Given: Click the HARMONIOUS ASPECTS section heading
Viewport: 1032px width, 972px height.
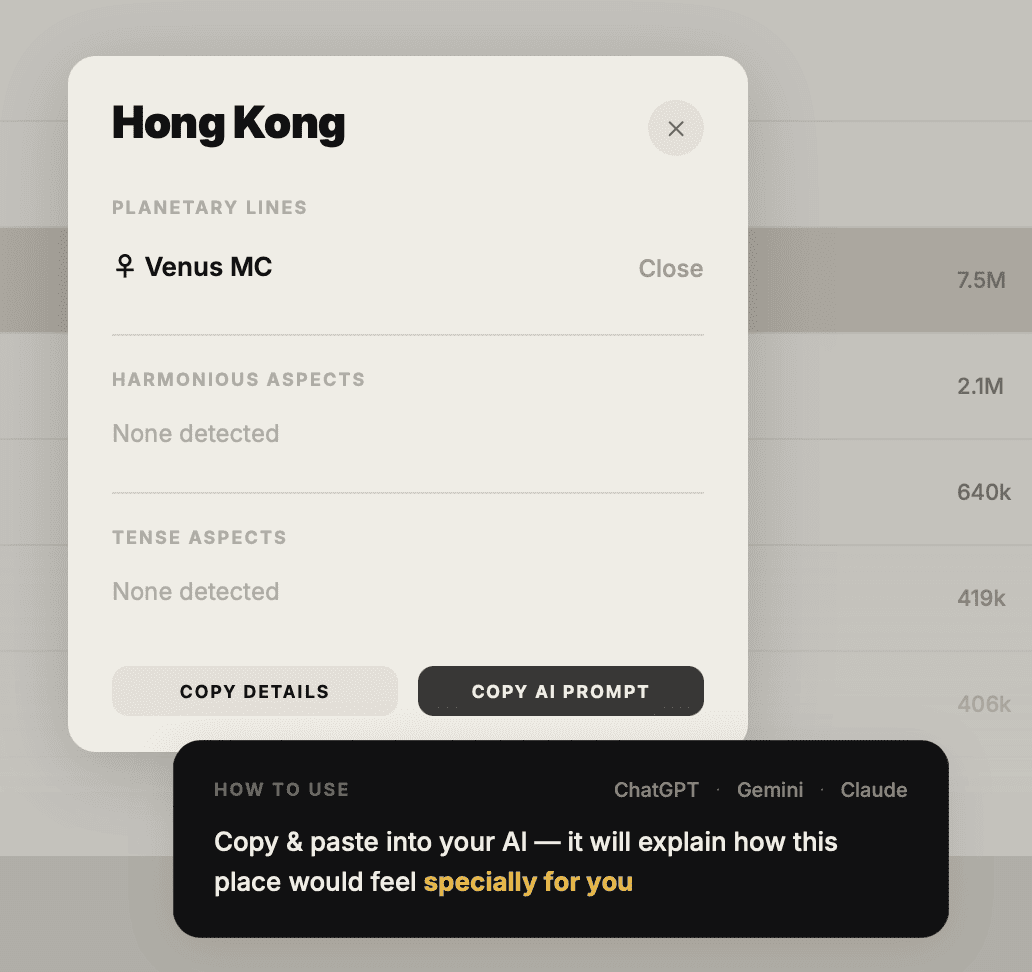Looking at the screenshot, I should (x=238, y=379).
